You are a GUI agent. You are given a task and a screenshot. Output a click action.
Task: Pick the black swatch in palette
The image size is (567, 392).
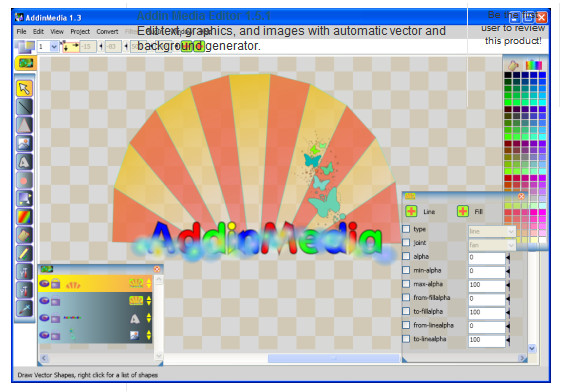coord(508,75)
